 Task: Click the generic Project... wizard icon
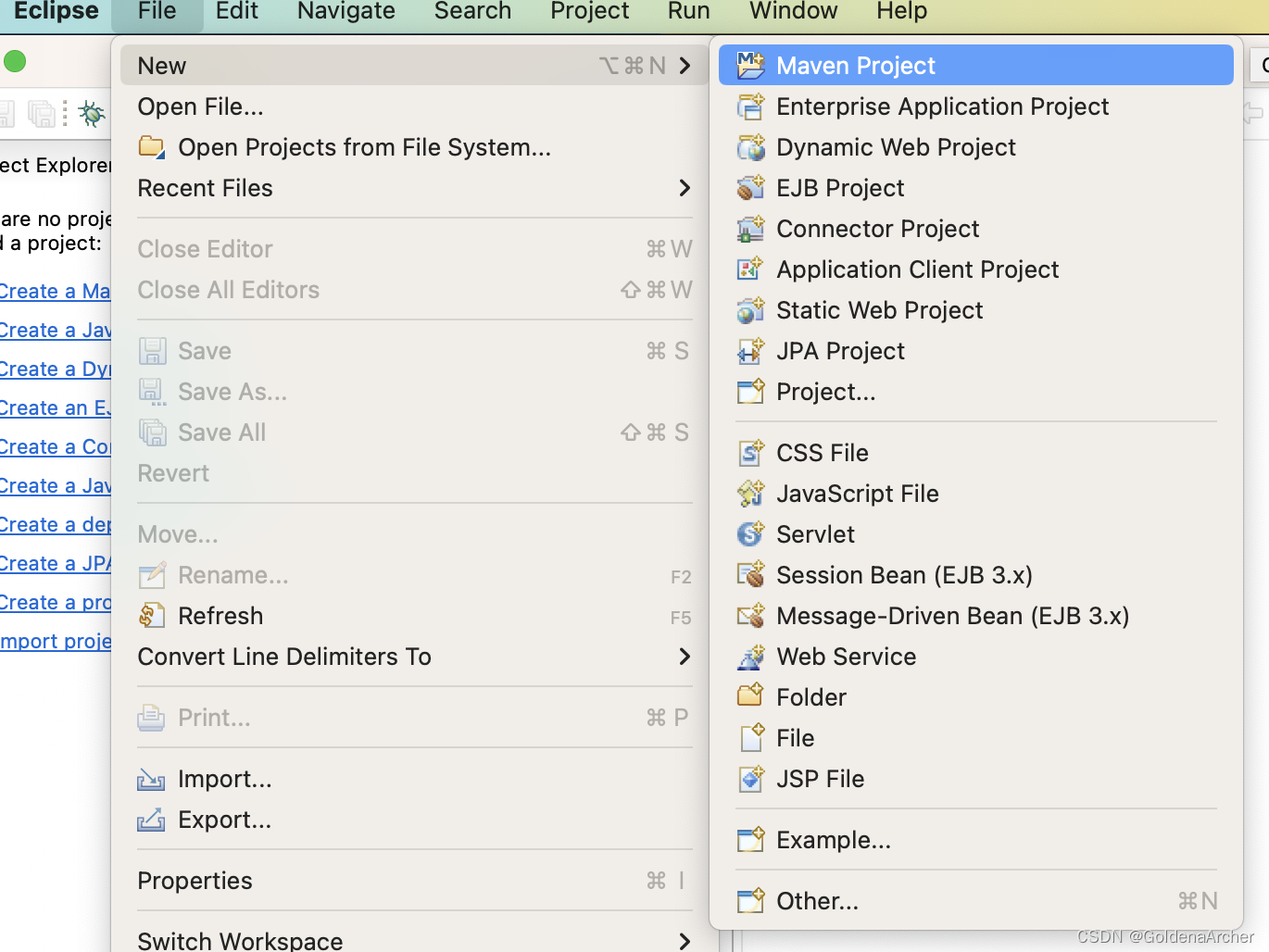click(750, 392)
